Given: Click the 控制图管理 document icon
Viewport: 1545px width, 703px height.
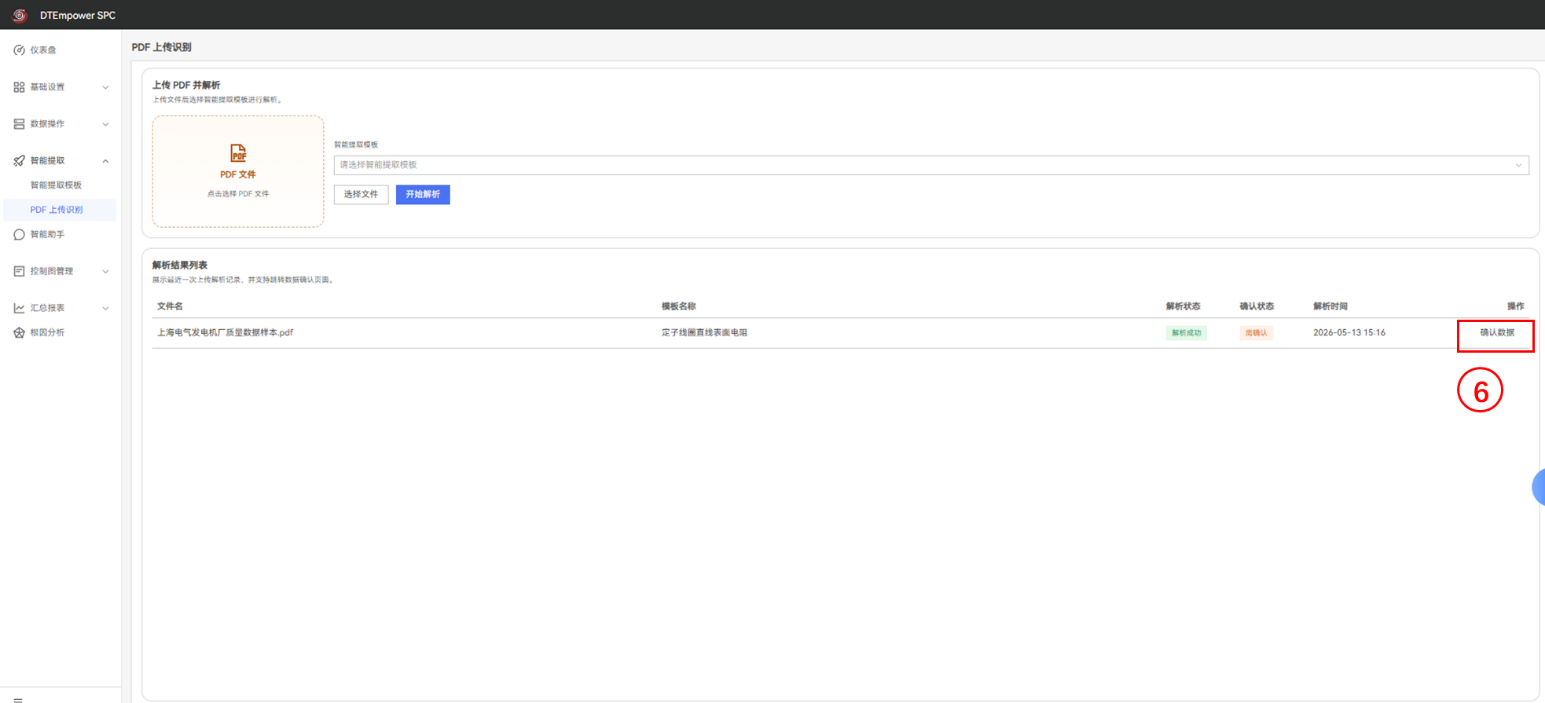Looking at the screenshot, I should 19,271.
